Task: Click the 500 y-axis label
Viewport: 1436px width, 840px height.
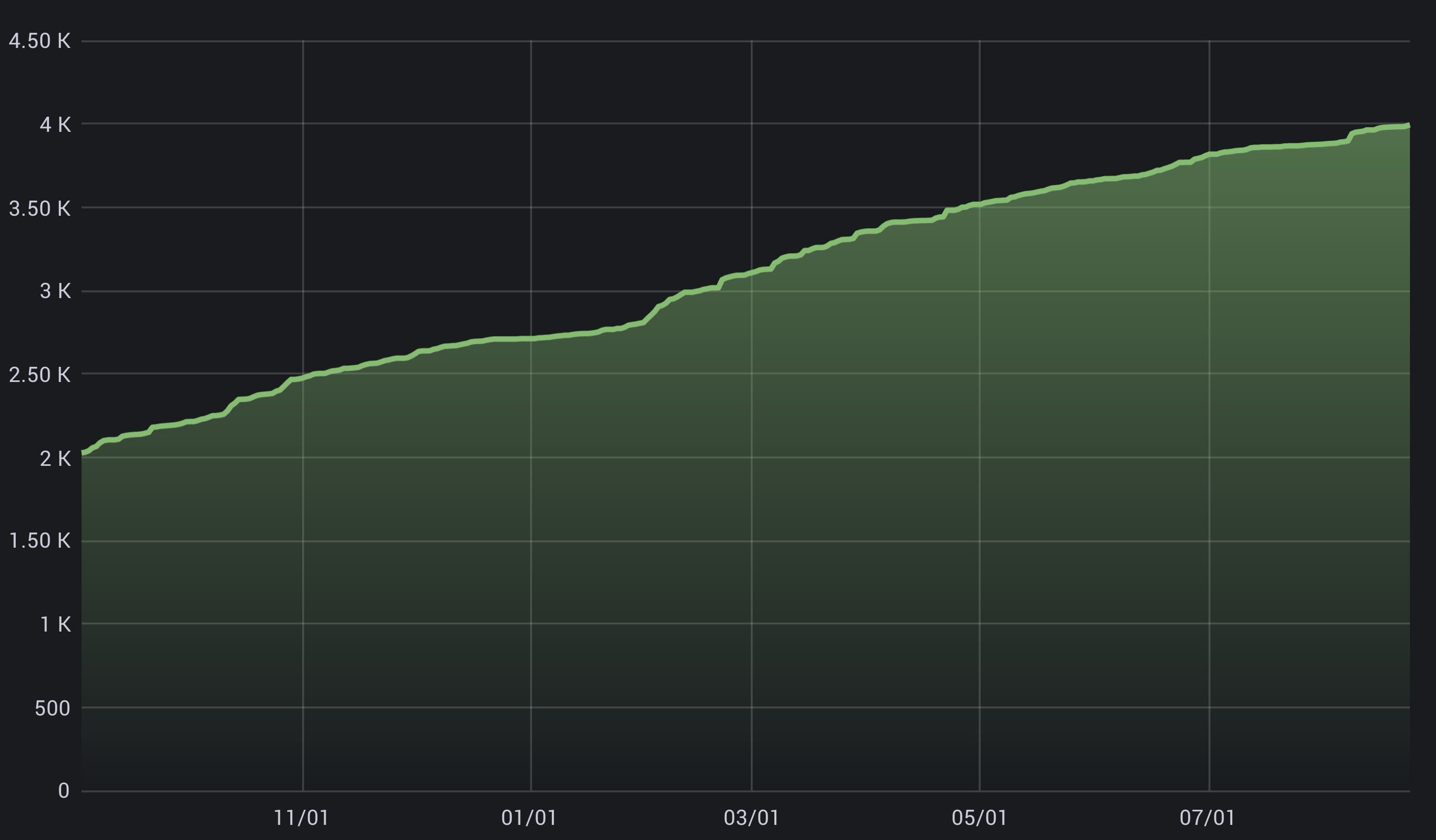Action: click(x=53, y=708)
